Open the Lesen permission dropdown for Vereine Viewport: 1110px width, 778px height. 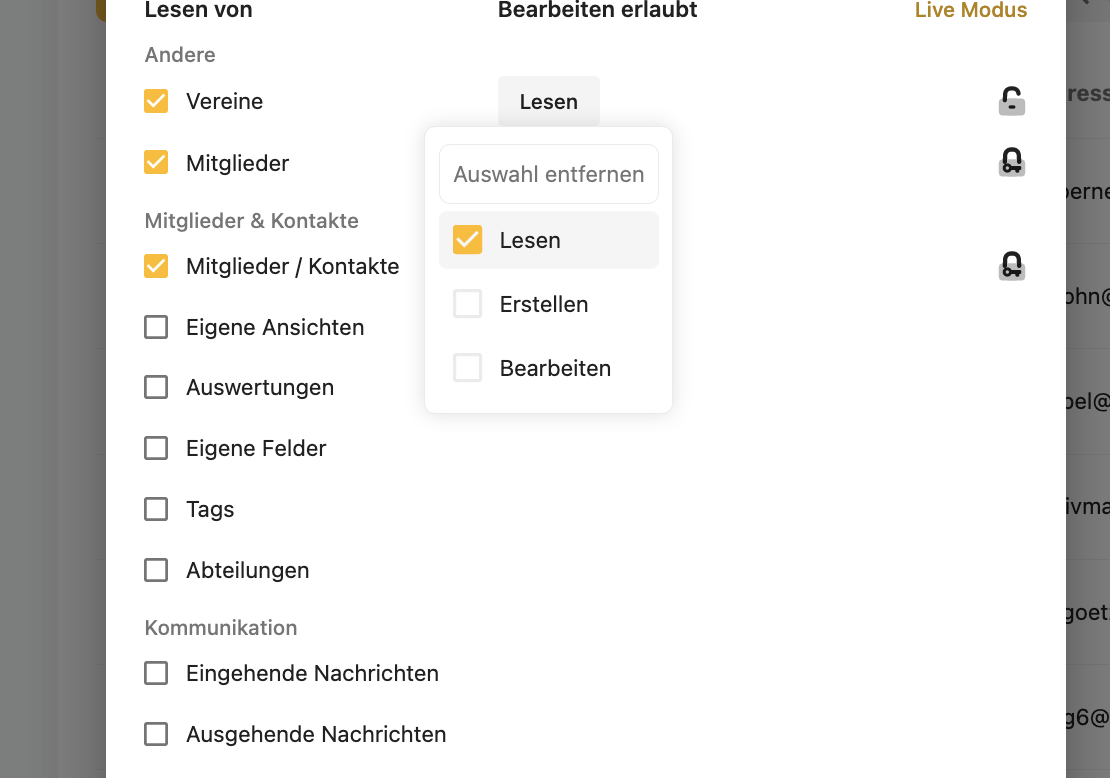click(x=549, y=102)
